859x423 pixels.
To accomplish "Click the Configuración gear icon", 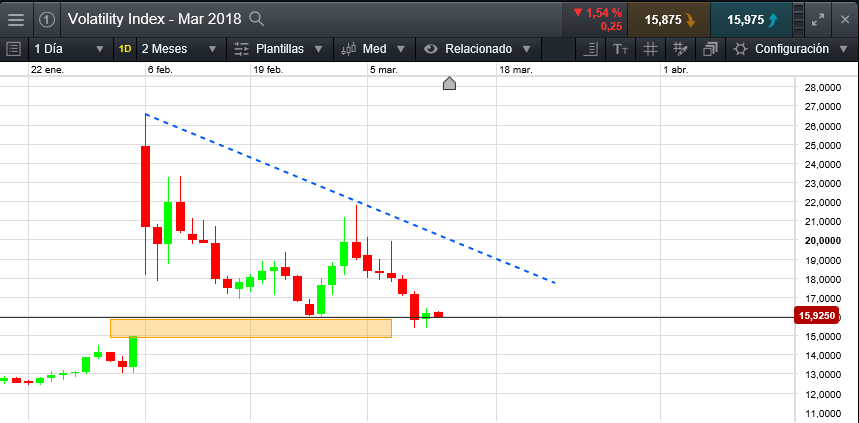I will coord(741,49).
